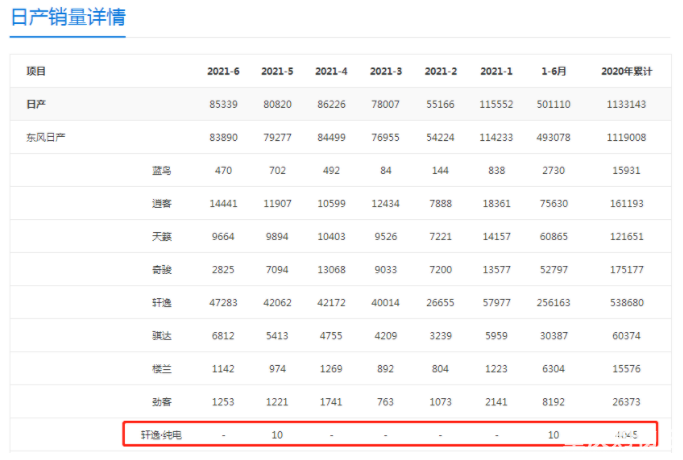Click the 2021-1 column header
Viewport: 683px width, 460px height.
[496, 71]
